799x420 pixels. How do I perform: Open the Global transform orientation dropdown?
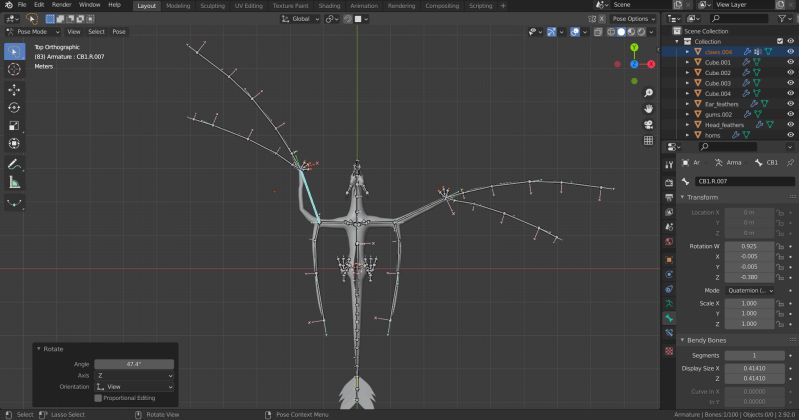click(x=301, y=19)
